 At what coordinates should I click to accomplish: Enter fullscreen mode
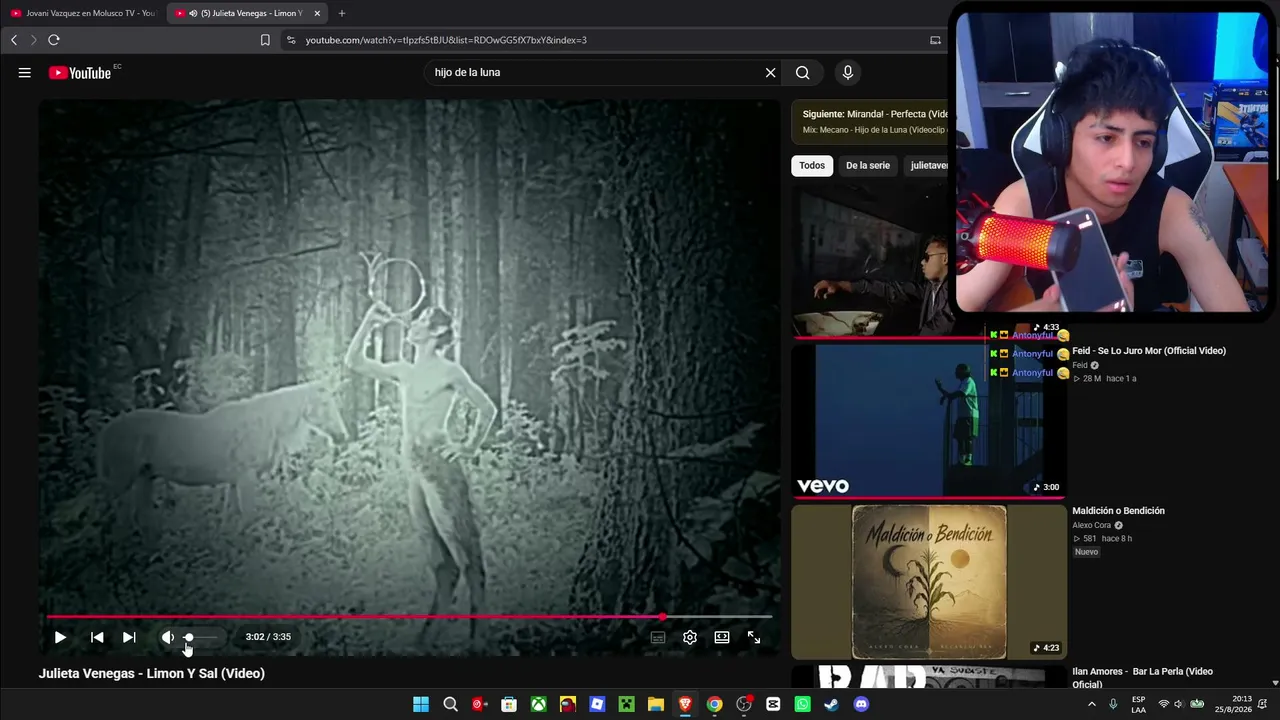(754, 637)
